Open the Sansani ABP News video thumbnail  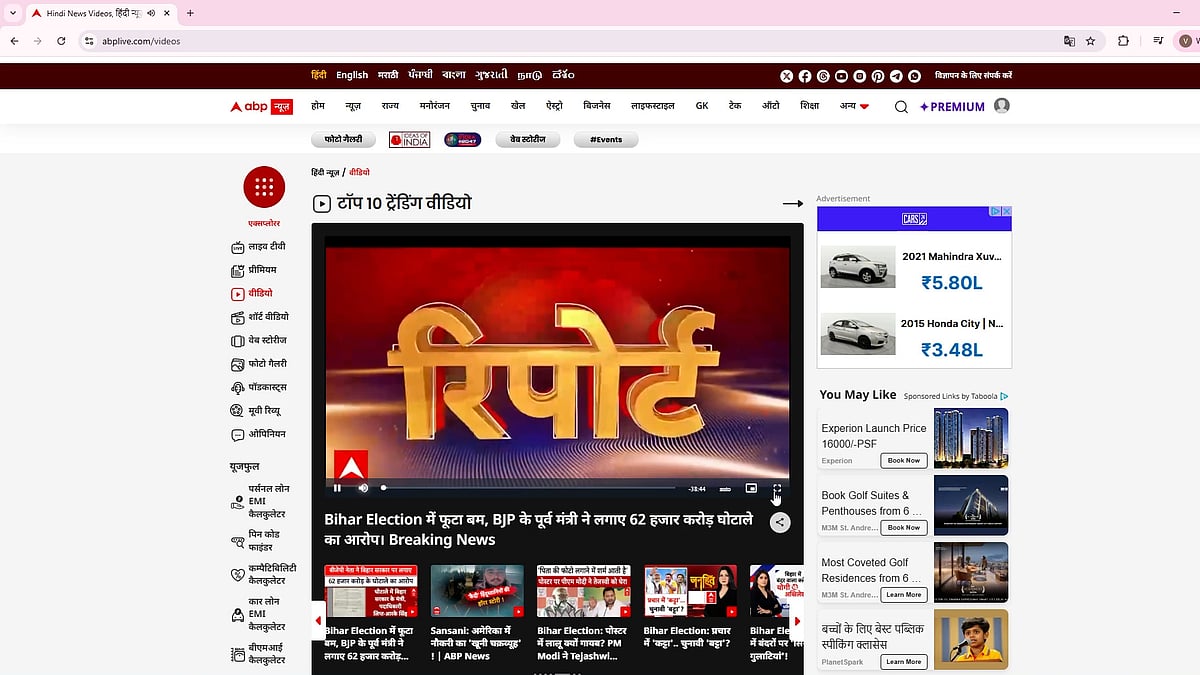[477, 592]
